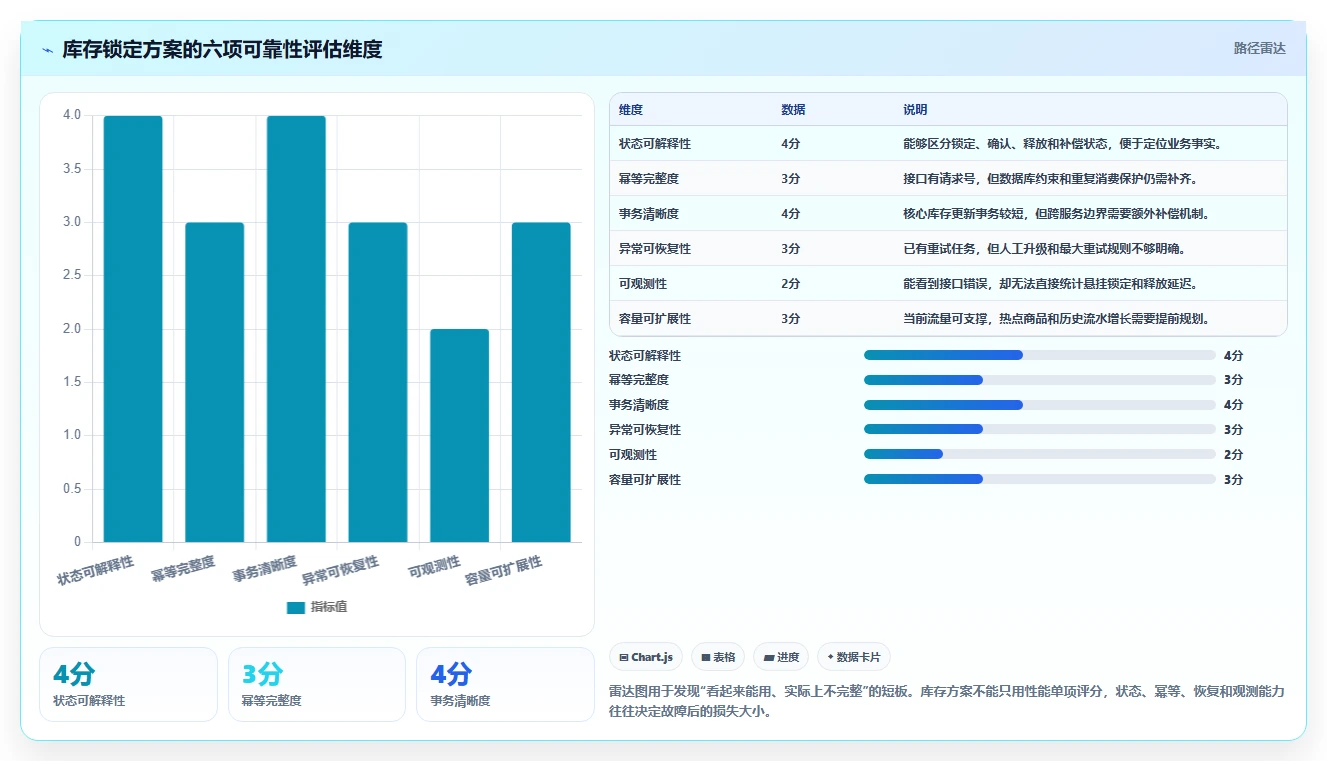This screenshot has height=761, width=1327.
Task: Click the chart bar for 事务清晰度
Action: point(296,329)
